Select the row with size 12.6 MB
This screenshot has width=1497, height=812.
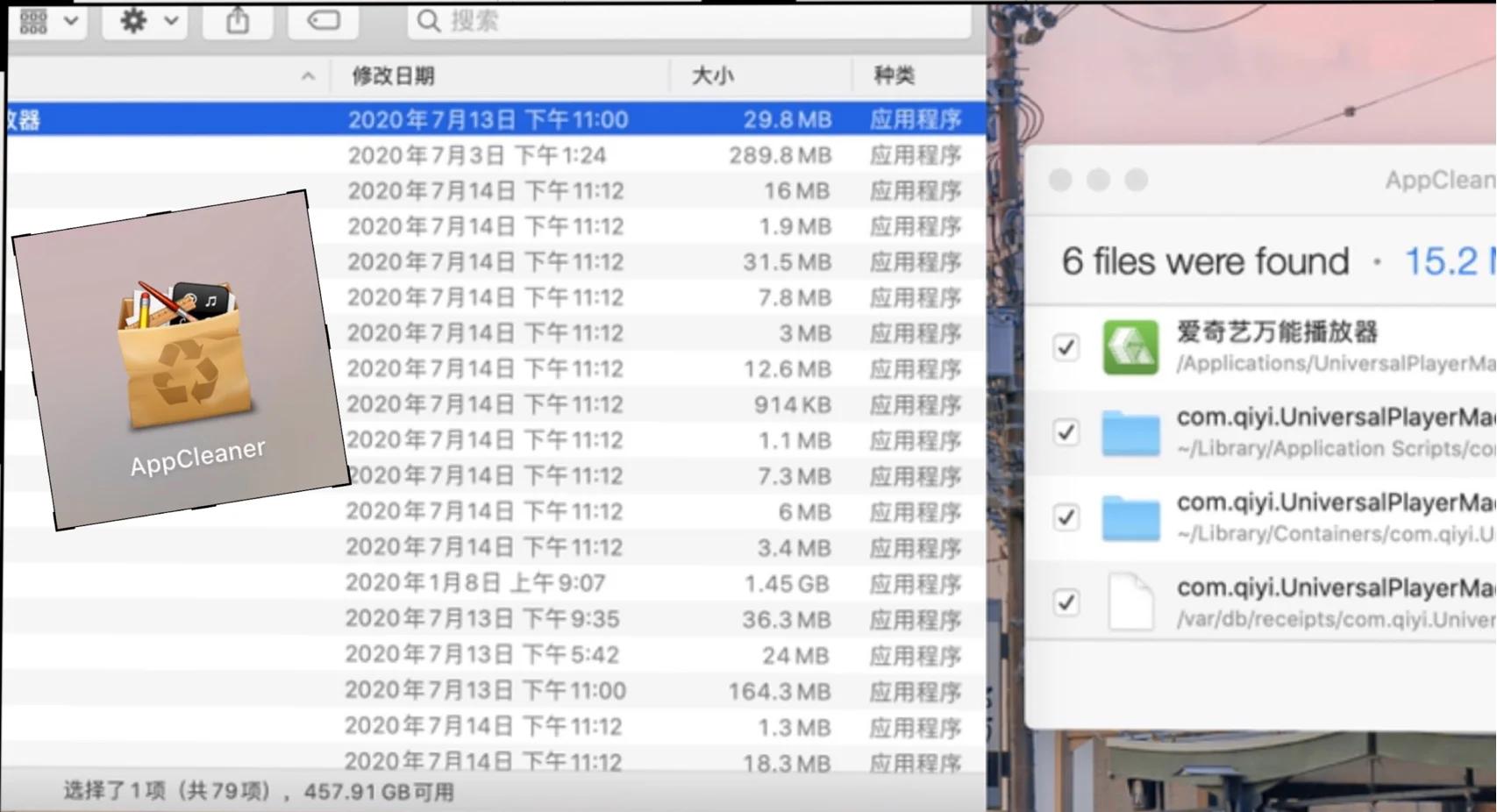pyautogui.click(x=495, y=369)
